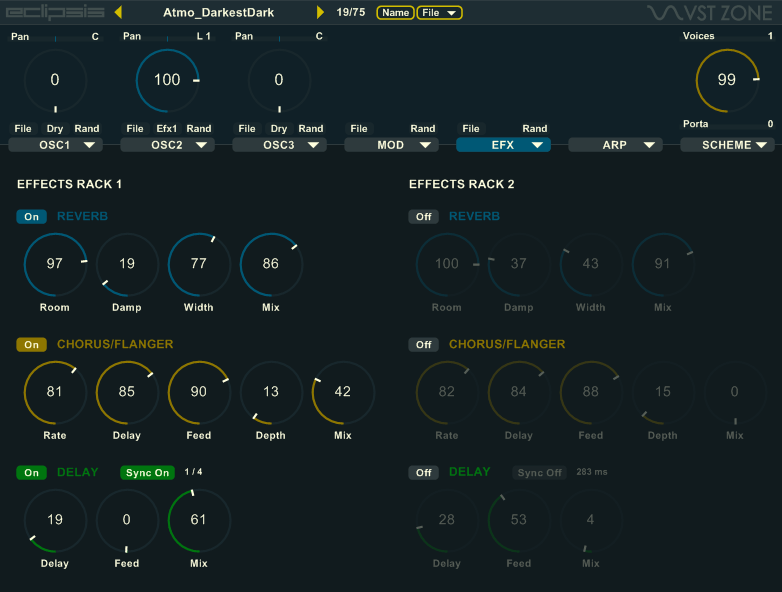The width and height of the screenshot is (782, 592).
Task: Click the VST Zone logo
Action: 712,13
